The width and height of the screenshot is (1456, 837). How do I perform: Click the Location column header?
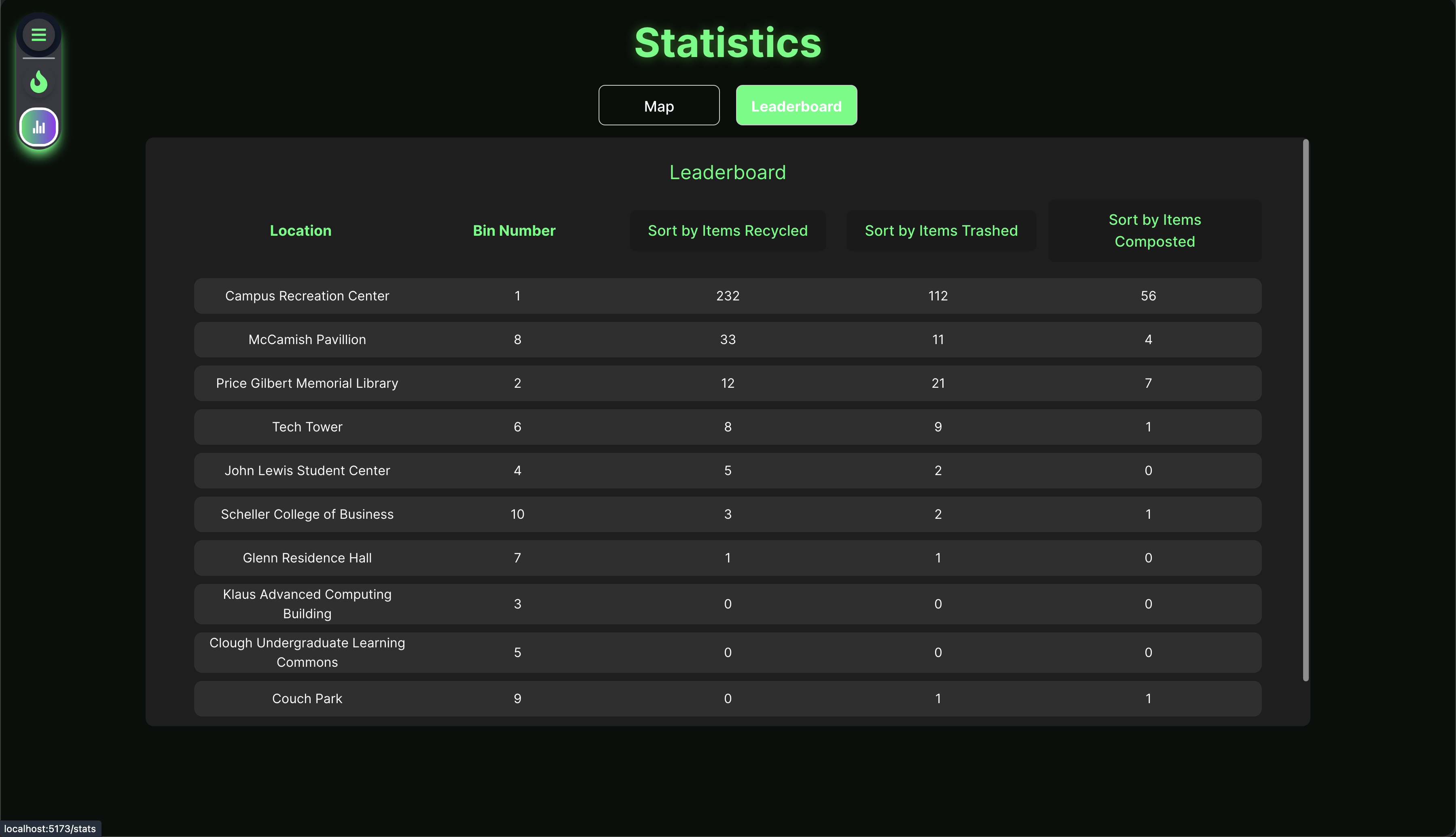(x=301, y=230)
